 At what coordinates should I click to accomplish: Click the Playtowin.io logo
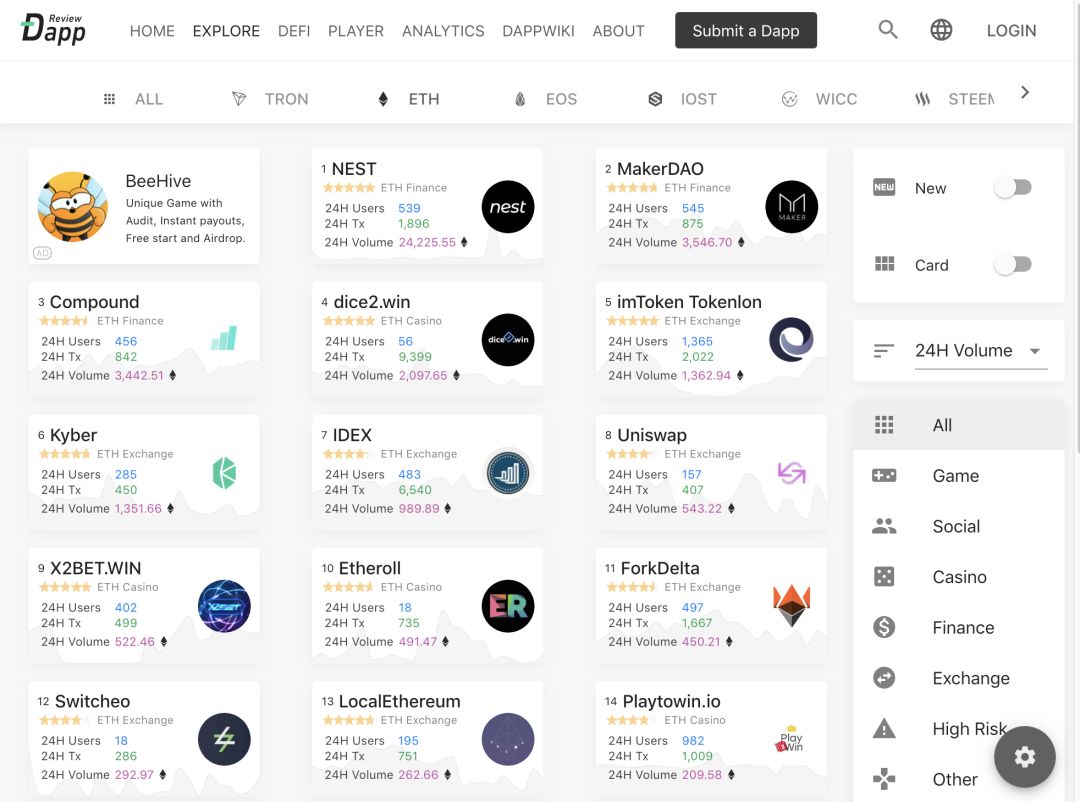[790, 739]
